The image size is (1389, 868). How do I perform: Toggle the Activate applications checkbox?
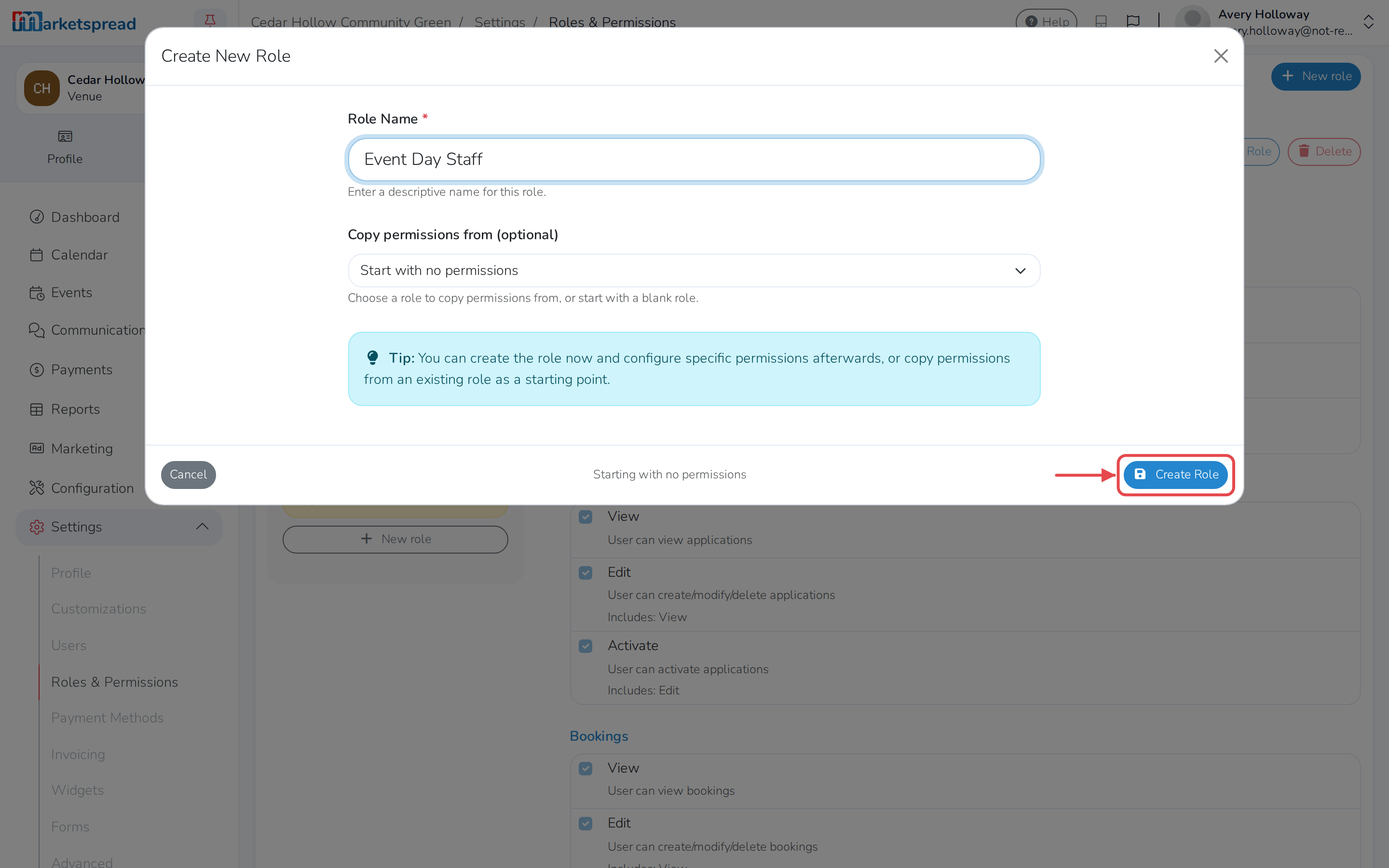[586, 646]
